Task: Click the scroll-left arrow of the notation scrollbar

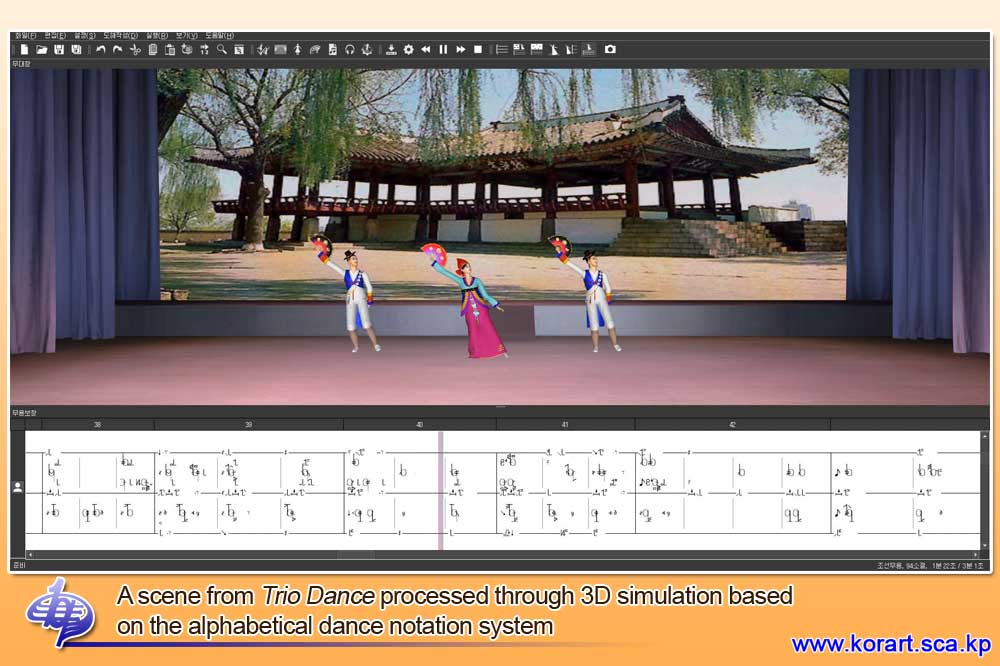Action: pos(29,555)
